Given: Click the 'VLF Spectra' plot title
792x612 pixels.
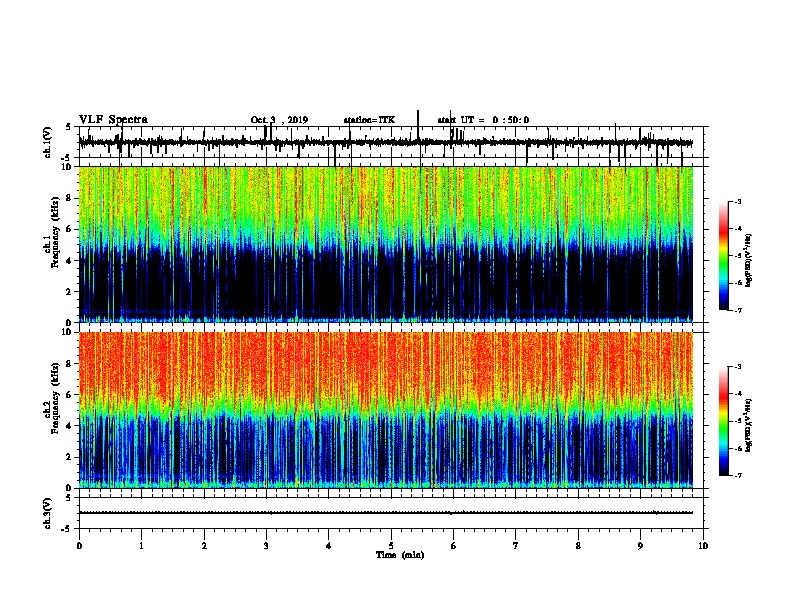Looking at the screenshot, I should coord(113,120).
